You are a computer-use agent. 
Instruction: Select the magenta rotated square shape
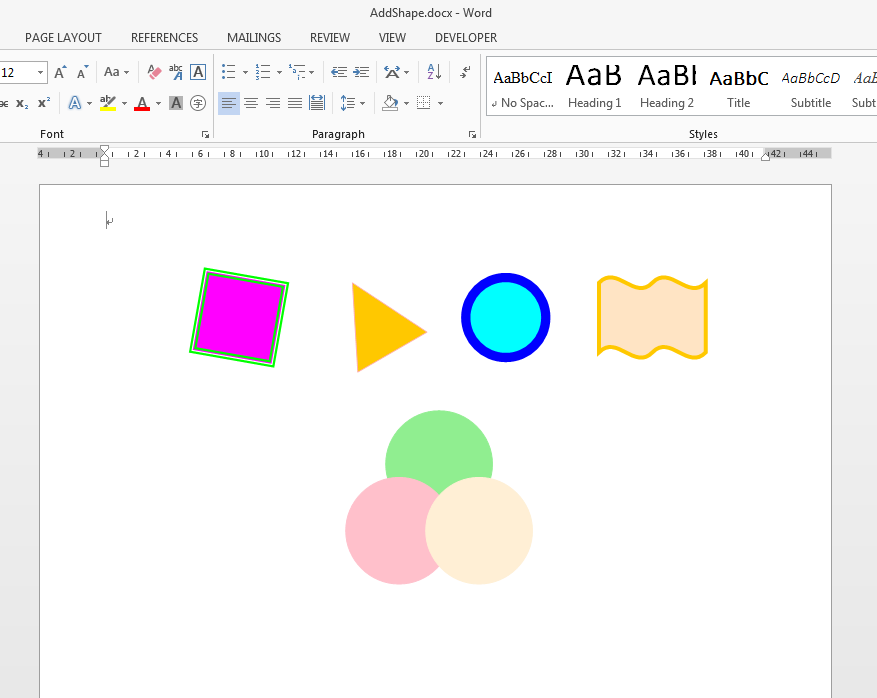click(x=239, y=317)
